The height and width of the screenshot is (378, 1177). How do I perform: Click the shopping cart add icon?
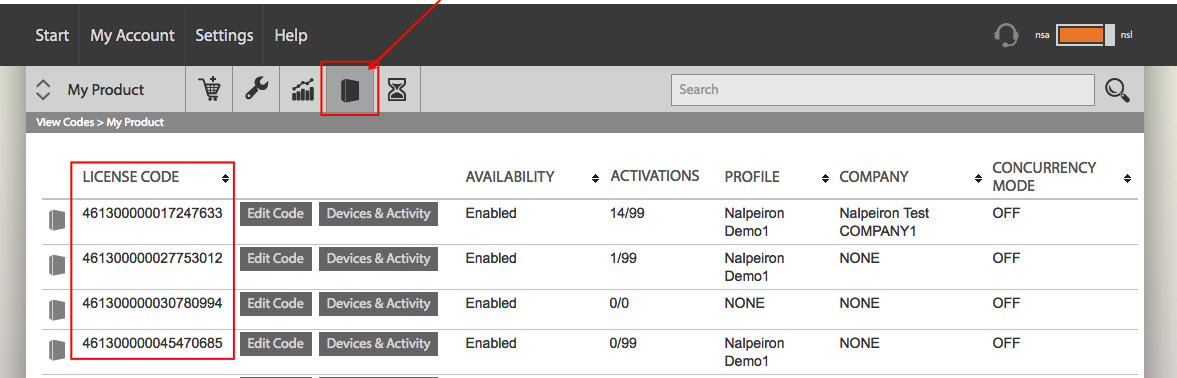[209, 89]
